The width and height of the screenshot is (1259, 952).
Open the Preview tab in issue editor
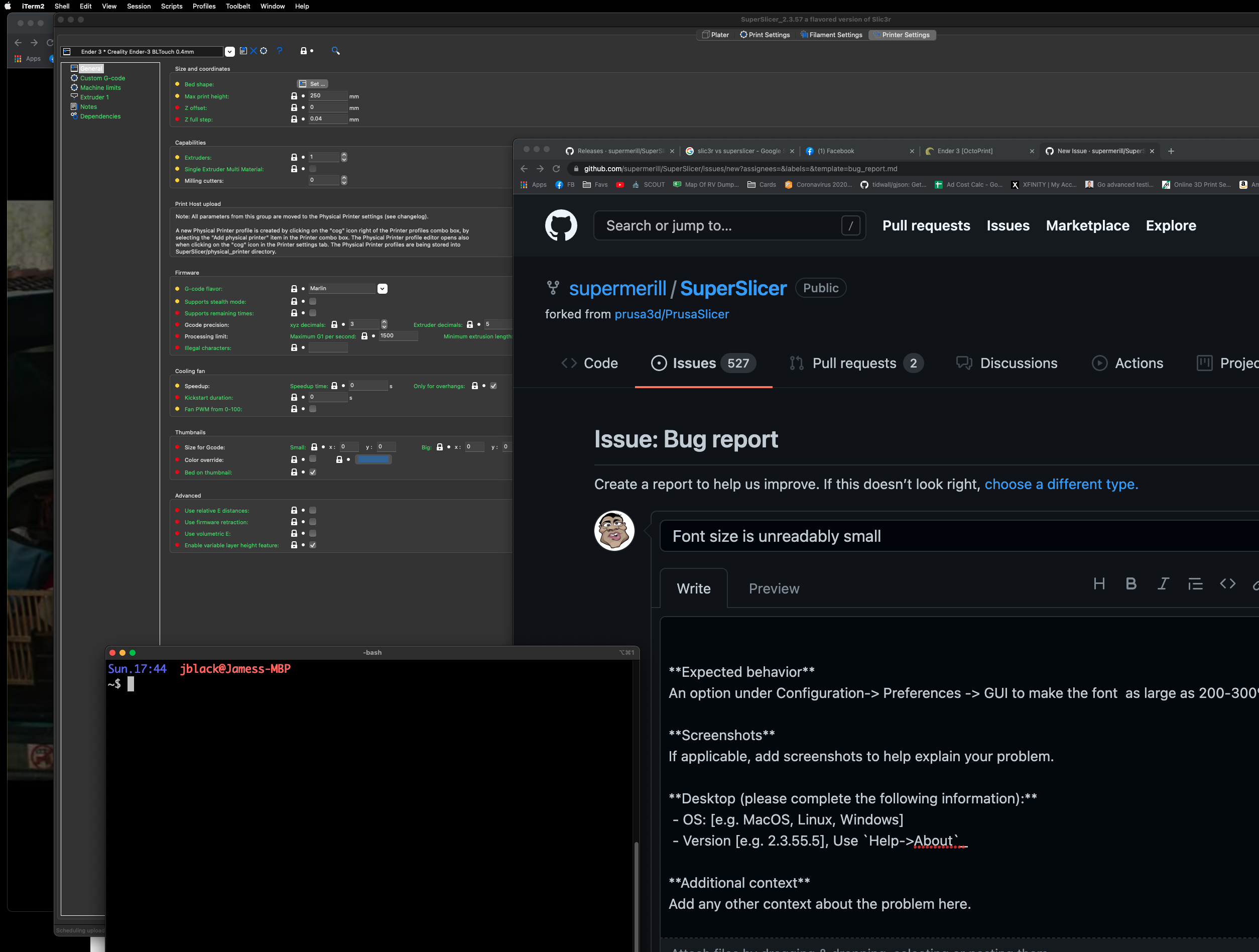(774, 589)
